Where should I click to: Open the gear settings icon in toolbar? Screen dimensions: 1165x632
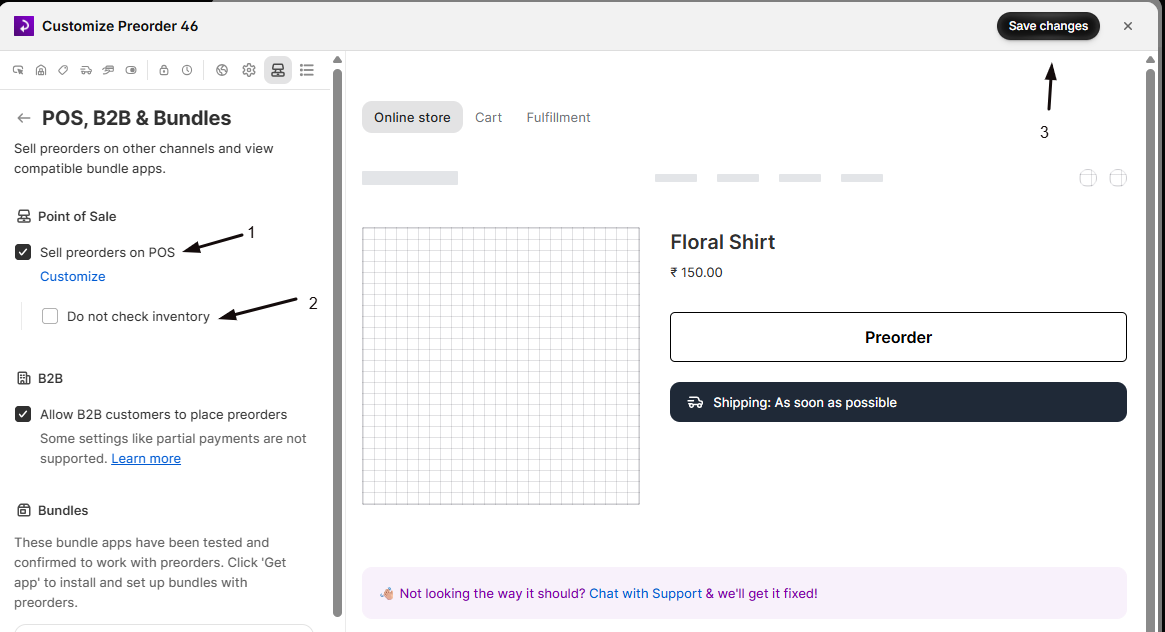point(249,70)
